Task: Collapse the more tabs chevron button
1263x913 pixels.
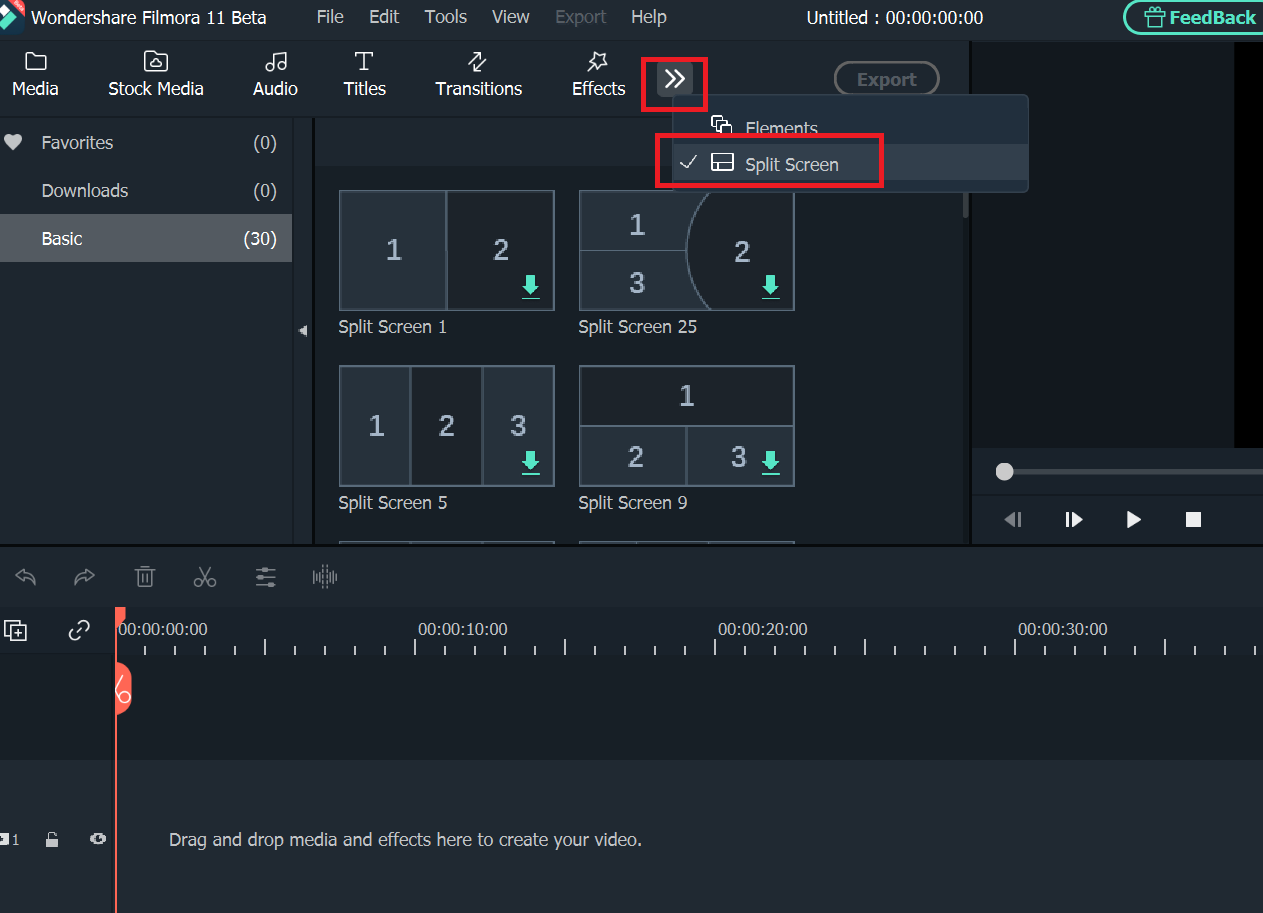Action: [675, 78]
